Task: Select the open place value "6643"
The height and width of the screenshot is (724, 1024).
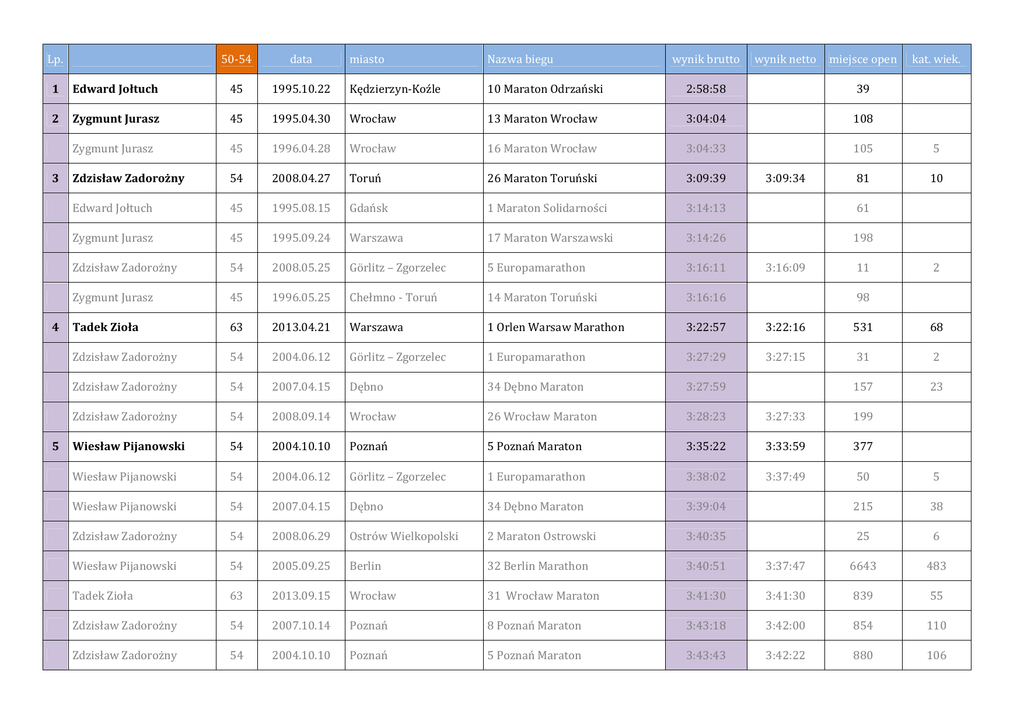Action: point(863,566)
